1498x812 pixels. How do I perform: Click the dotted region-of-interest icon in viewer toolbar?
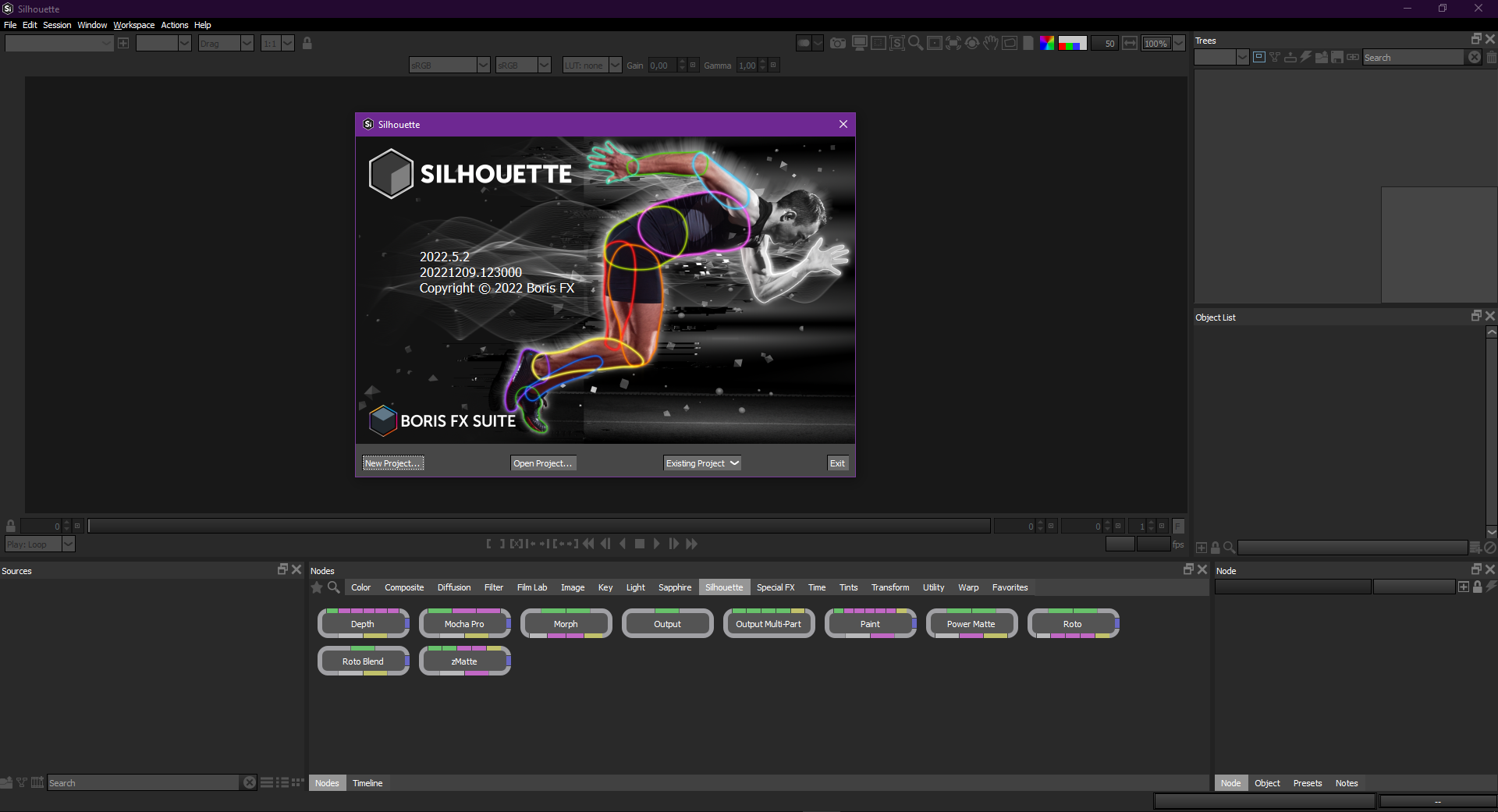[x=879, y=44]
